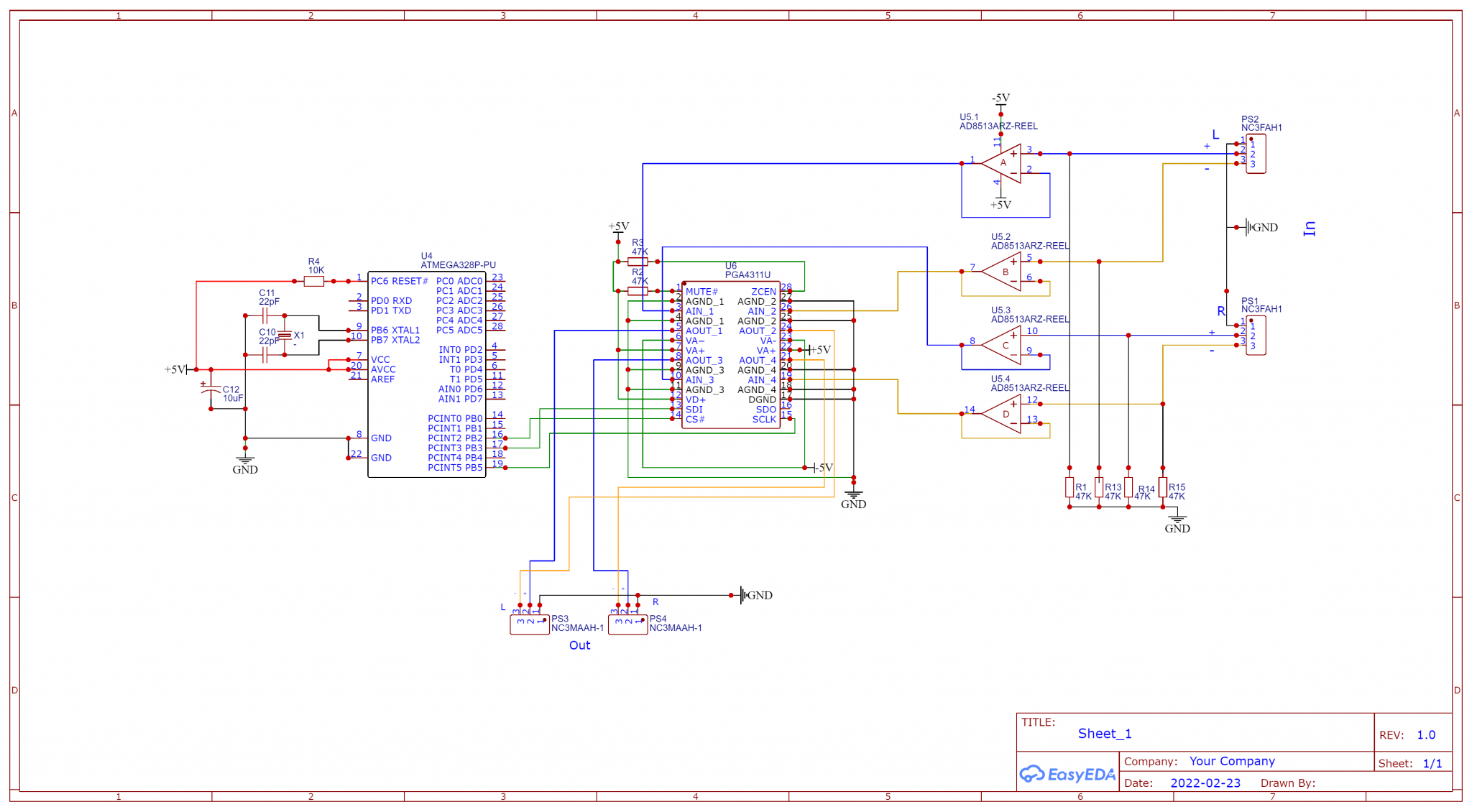Screen dimensions: 1472x812
Task: Select the PS2 NC3FAH1 connector symbol
Action: [x=1256, y=154]
